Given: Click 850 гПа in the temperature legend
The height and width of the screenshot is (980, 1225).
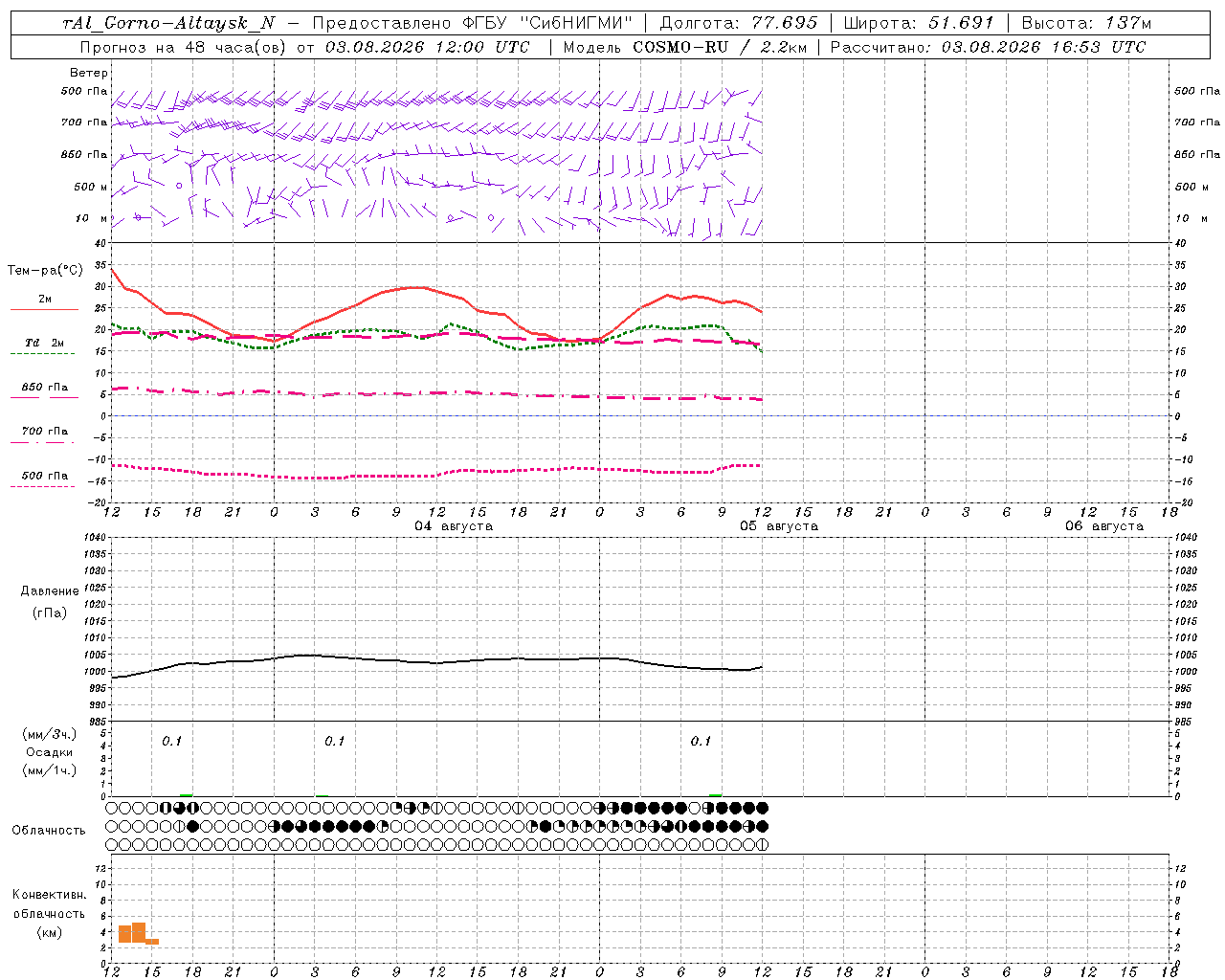Looking at the screenshot, I should (44, 388).
